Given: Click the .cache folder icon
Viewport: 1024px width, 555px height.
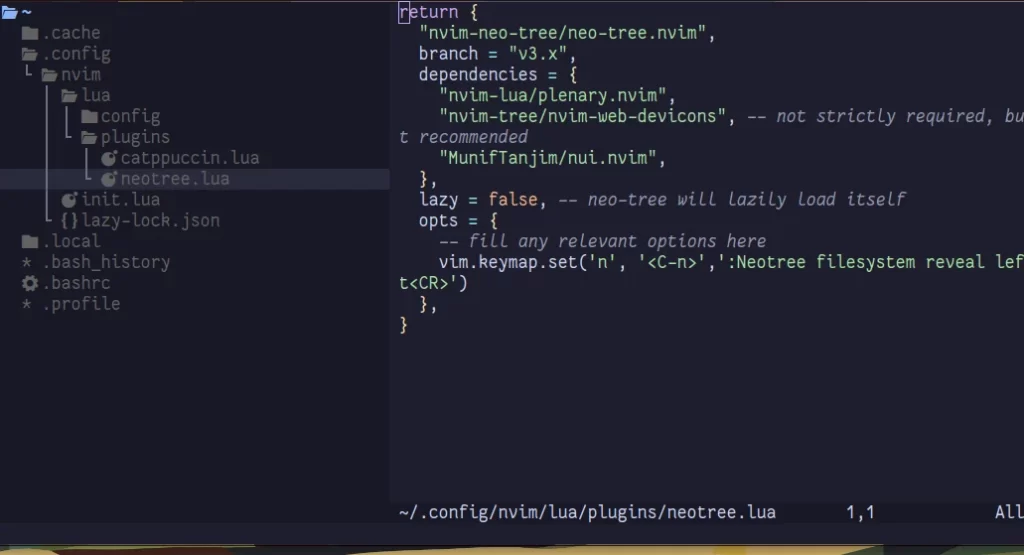Looking at the screenshot, I should (x=30, y=33).
